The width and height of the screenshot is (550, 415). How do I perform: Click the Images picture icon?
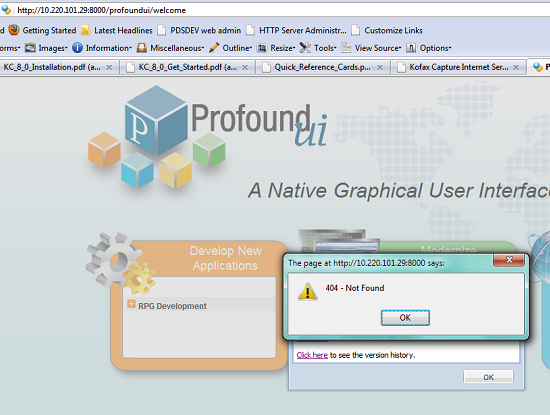click(30, 48)
